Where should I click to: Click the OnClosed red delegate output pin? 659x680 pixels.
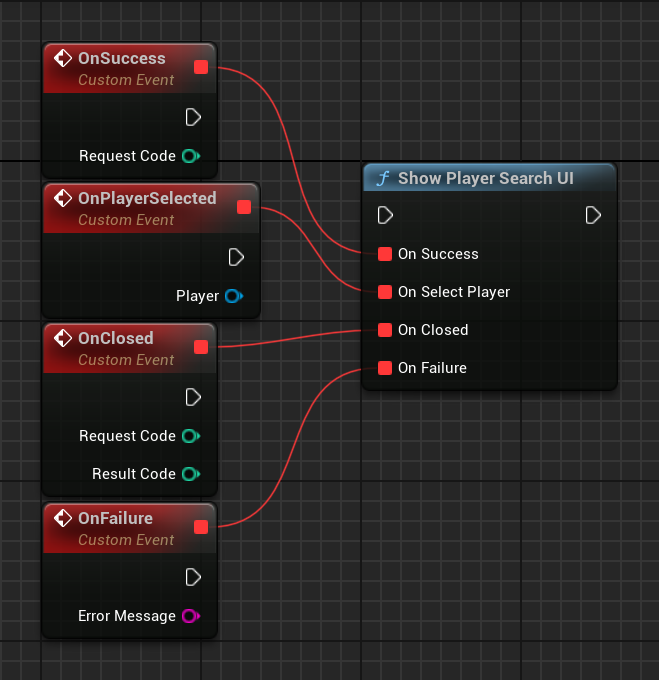pyautogui.click(x=200, y=347)
